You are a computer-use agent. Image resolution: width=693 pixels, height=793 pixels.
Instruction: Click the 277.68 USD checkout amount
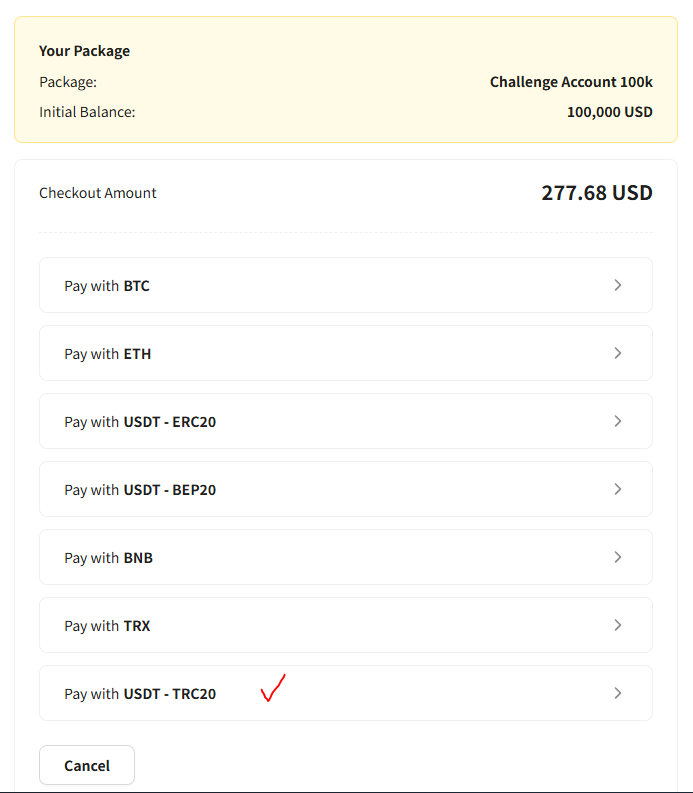pyautogui.click(x=597, y=193)
